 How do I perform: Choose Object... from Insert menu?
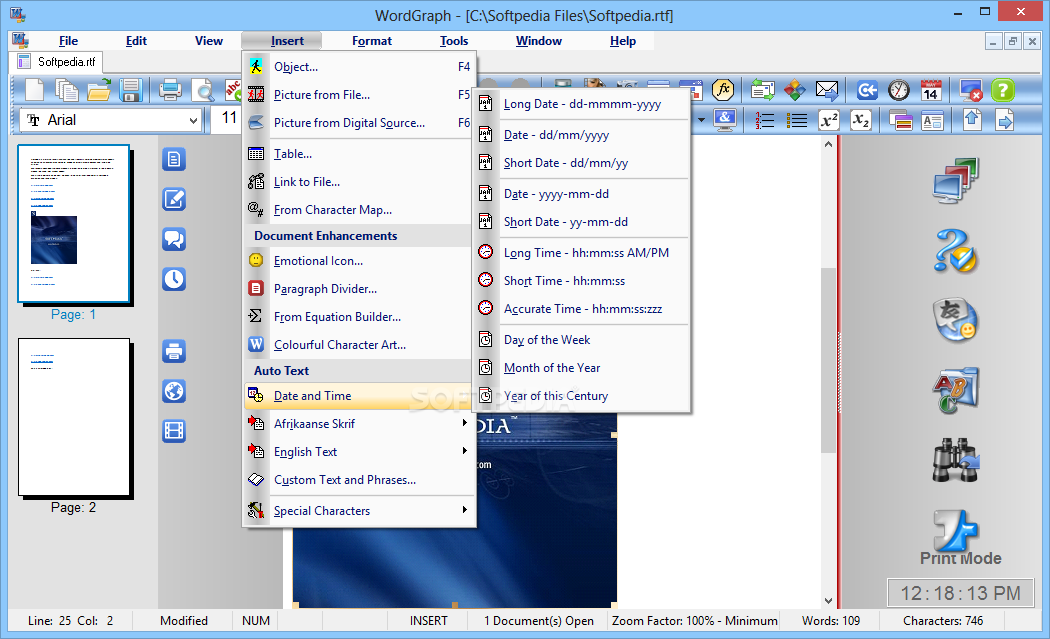360,66
